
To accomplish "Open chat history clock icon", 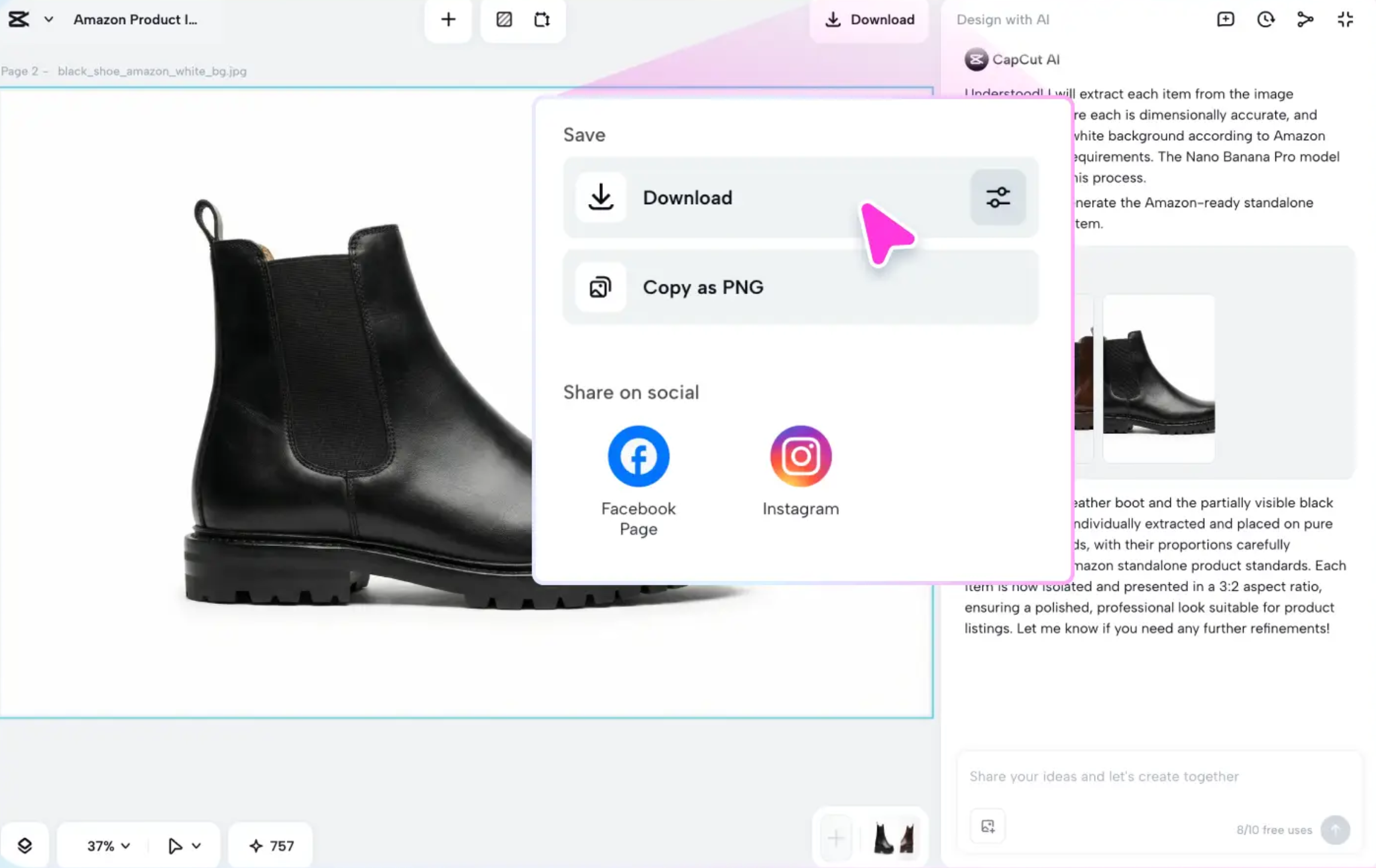I will click(x=1265, y=19).
